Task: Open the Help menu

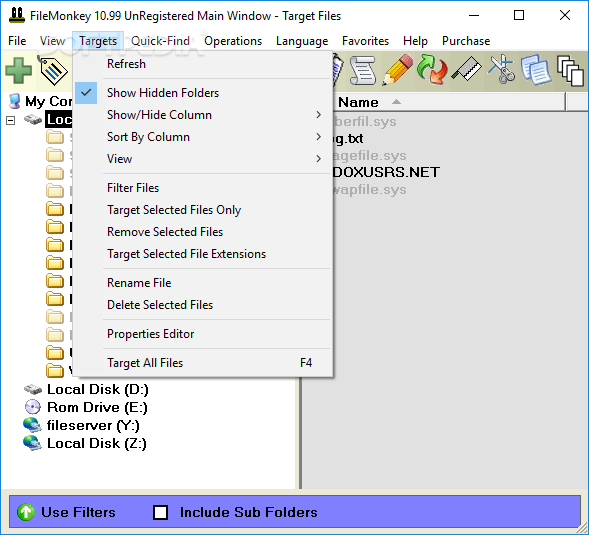Action: pos(415,41)
